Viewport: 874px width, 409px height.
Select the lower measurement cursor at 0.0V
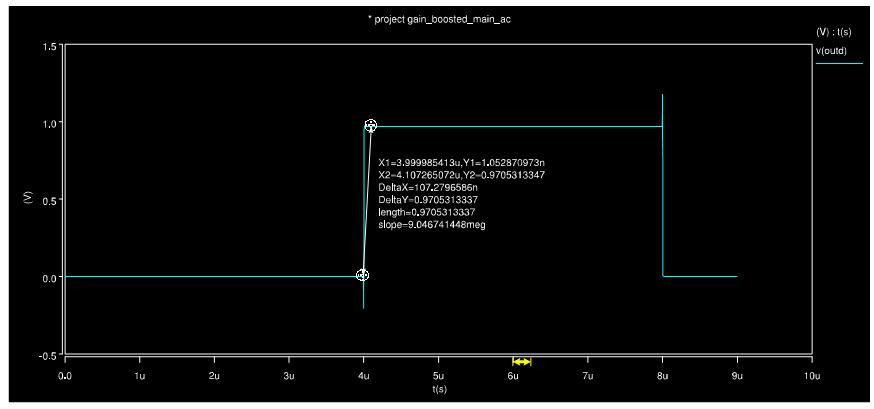tap(363, 275)
